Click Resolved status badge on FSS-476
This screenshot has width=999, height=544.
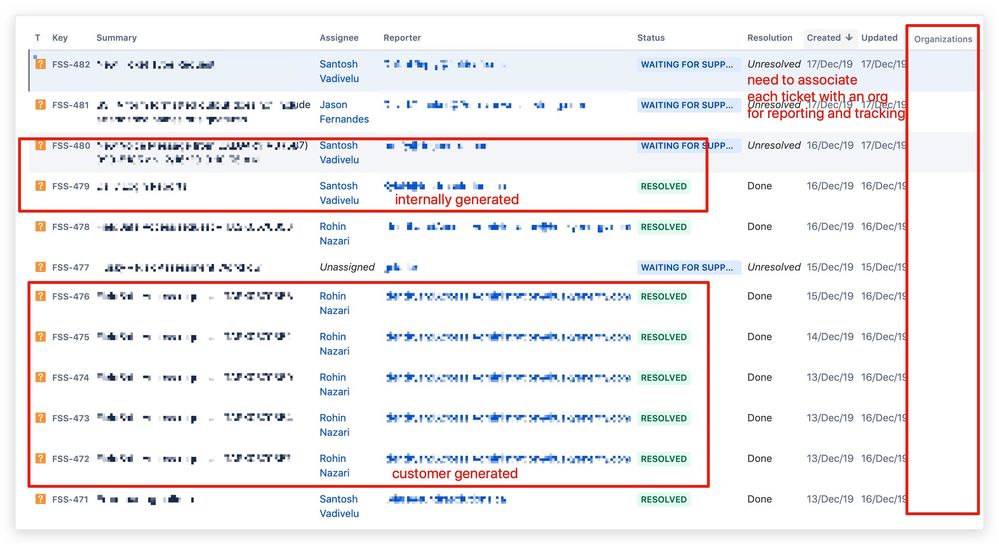click(664, 297)
